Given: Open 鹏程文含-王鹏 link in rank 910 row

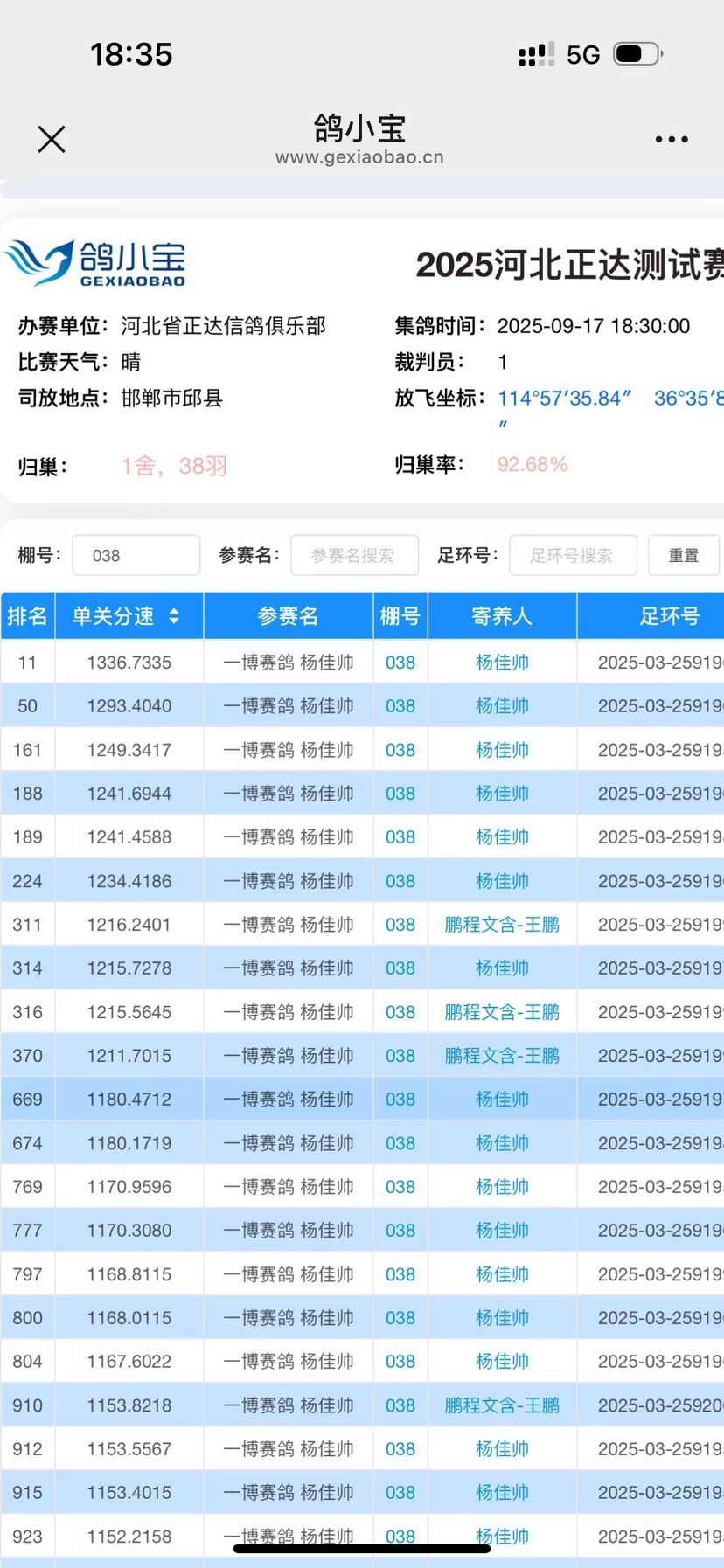Looking at the screenshot, I should point(502,1405).
